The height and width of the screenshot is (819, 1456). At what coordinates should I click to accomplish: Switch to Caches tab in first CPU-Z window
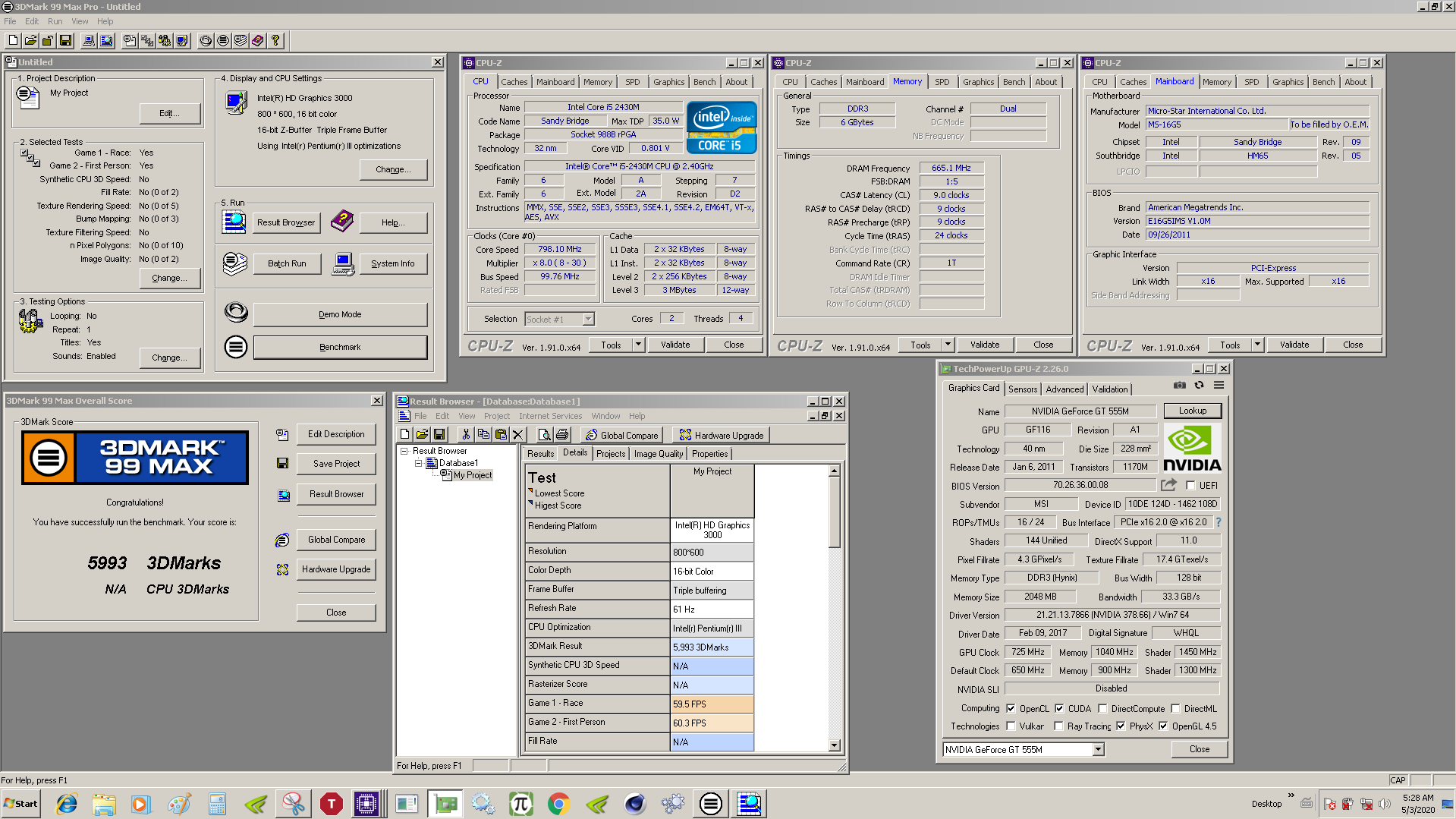[x=514, y=82]
